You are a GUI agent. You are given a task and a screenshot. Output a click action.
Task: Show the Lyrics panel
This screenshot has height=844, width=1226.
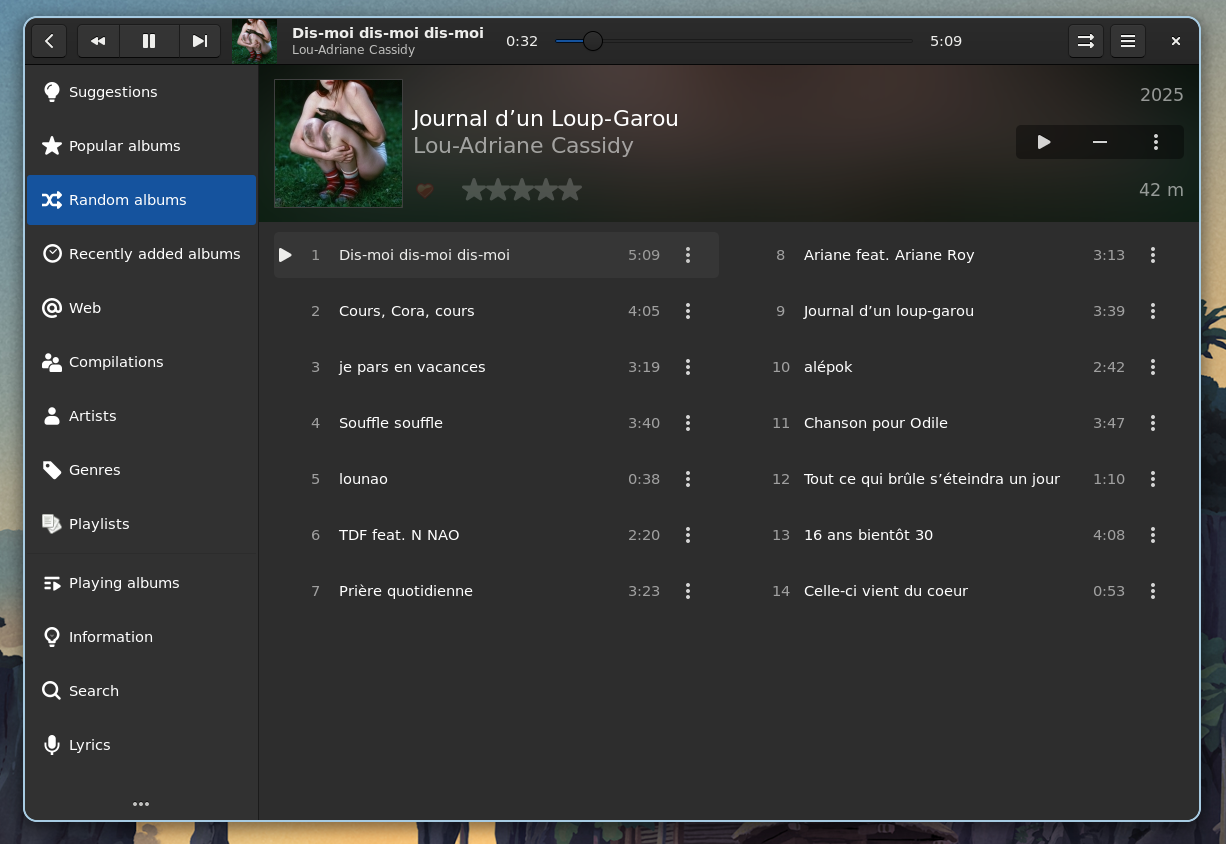pyautogui.click(x=89, y=744)
